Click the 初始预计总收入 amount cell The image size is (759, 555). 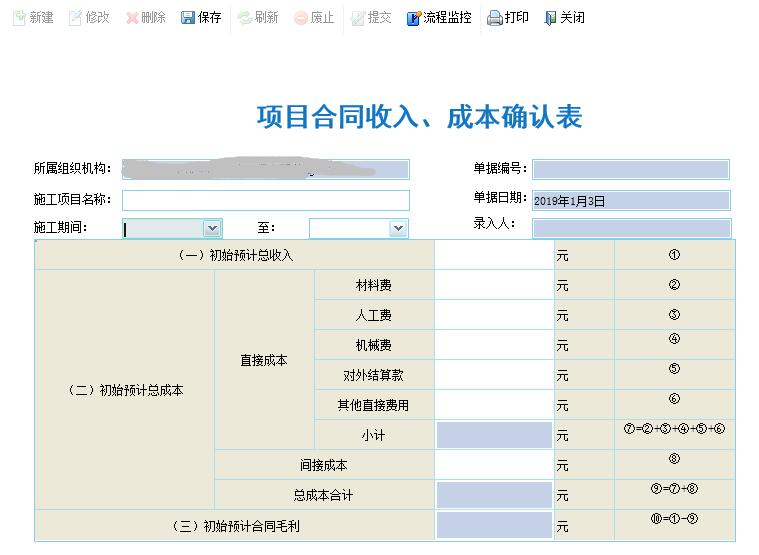click(494, 255)
